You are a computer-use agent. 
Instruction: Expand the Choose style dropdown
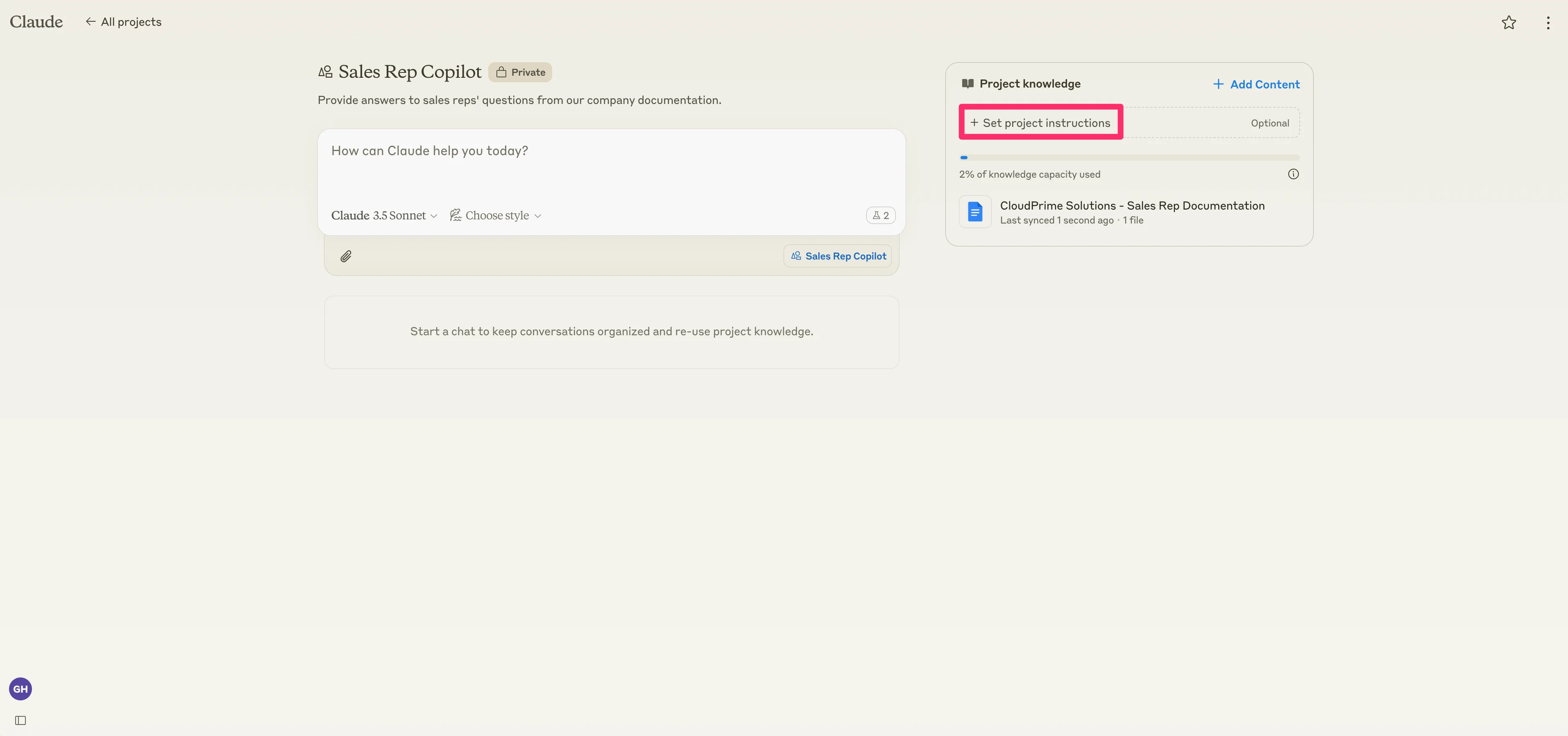[496, 215]
